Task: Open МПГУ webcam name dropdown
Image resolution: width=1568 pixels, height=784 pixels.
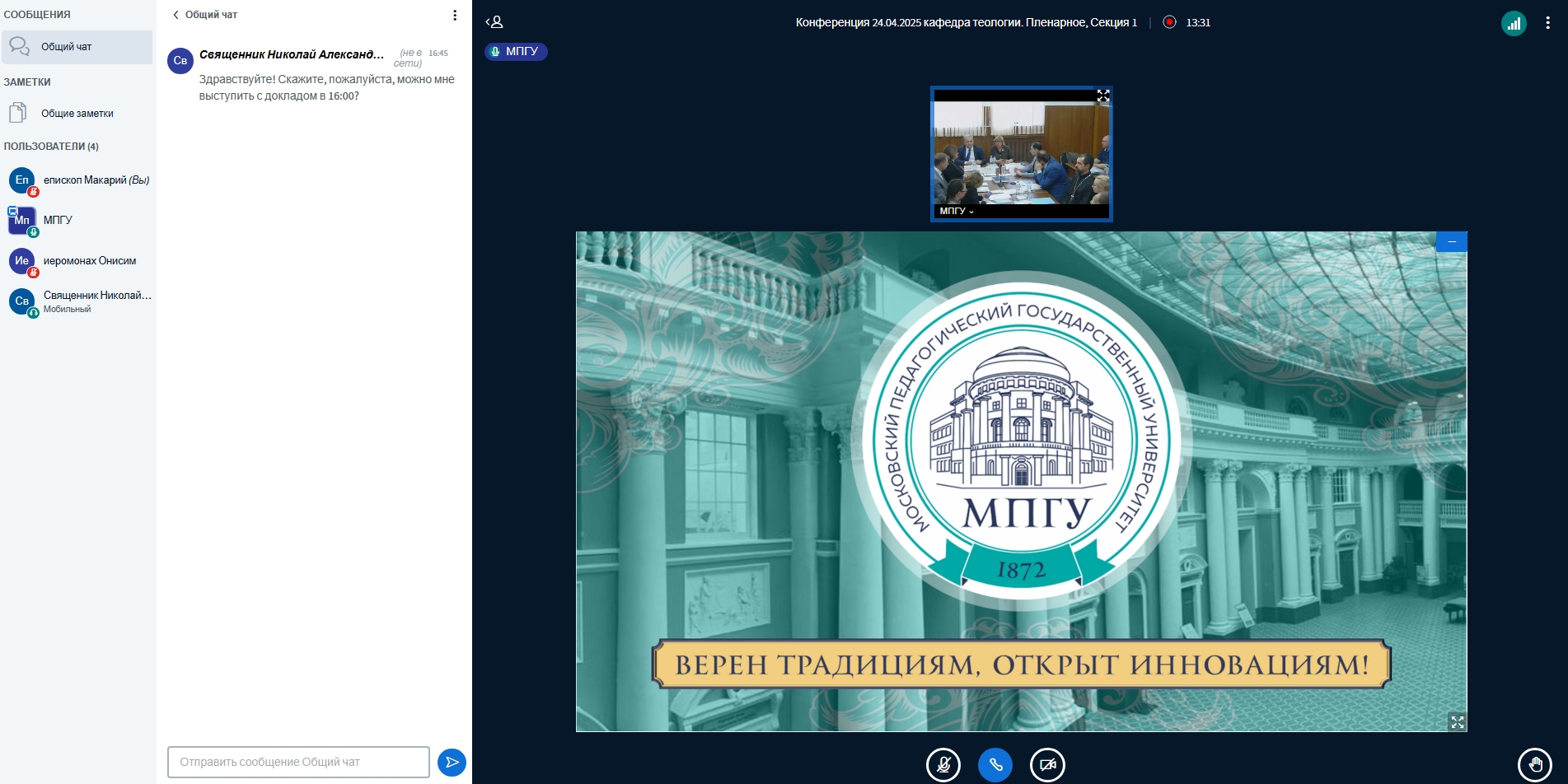Action: 957,211
